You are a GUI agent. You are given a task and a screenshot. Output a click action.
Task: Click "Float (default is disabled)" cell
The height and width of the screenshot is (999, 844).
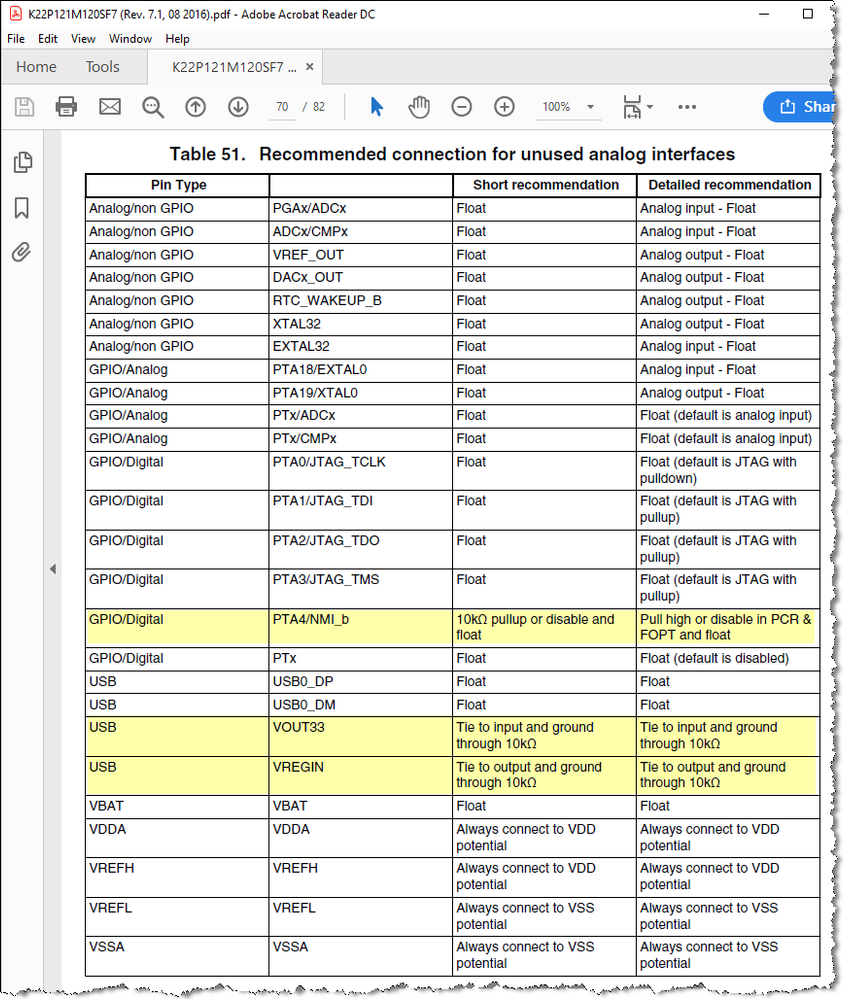(728, 659)
